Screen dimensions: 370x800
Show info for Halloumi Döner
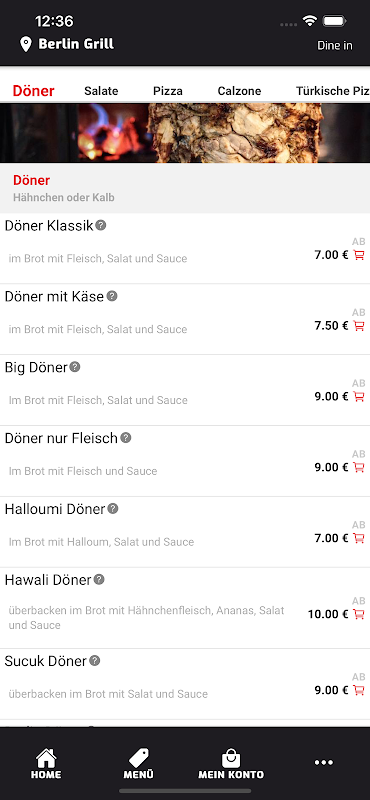[113, 509]
